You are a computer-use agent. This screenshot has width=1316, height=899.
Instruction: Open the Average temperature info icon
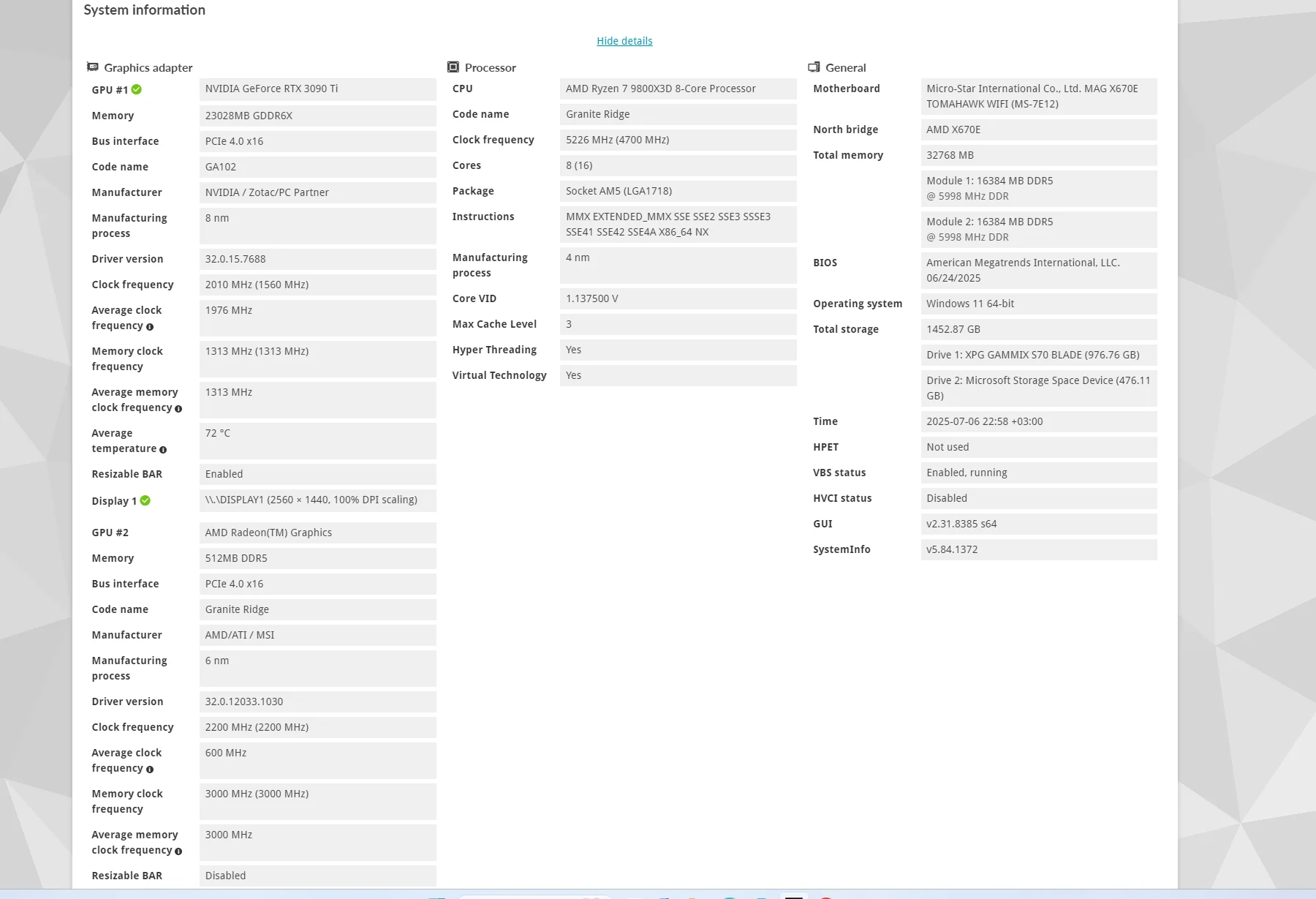[x=163, y=450]
